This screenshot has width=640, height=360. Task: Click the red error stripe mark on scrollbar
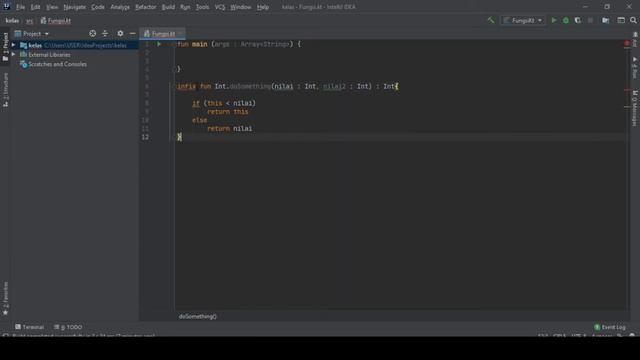click(627, 90)
